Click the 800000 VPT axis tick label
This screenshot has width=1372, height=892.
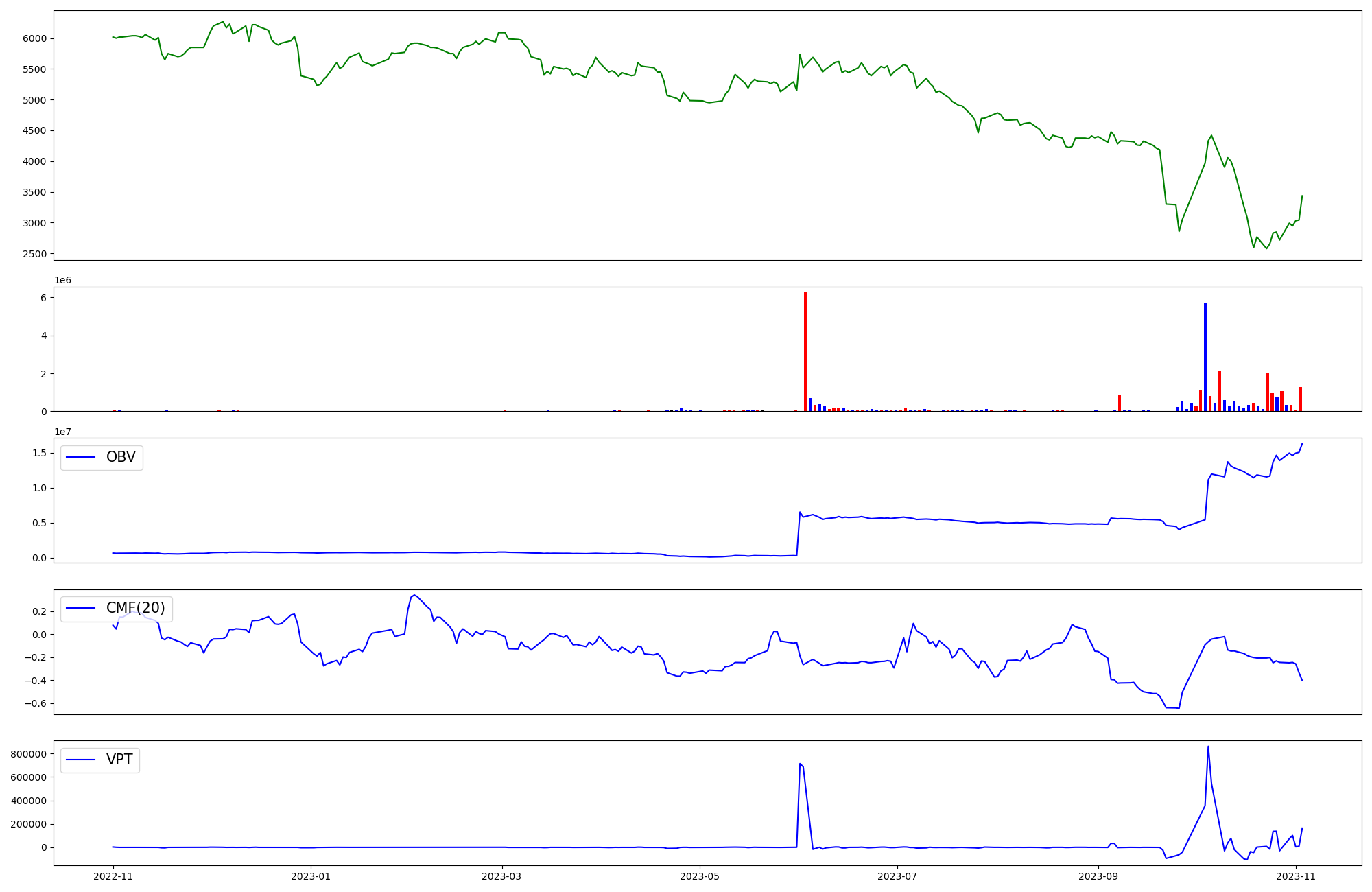(28, 754)
